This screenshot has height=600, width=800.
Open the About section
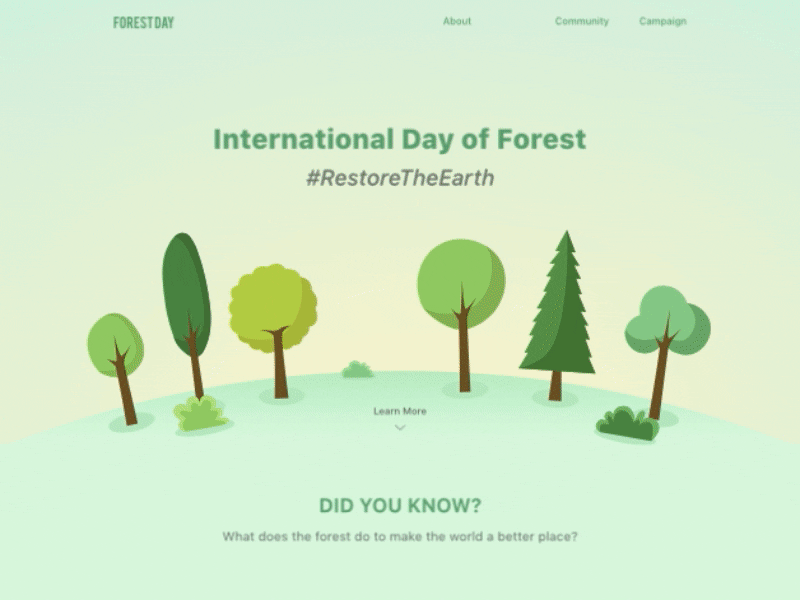456,20
